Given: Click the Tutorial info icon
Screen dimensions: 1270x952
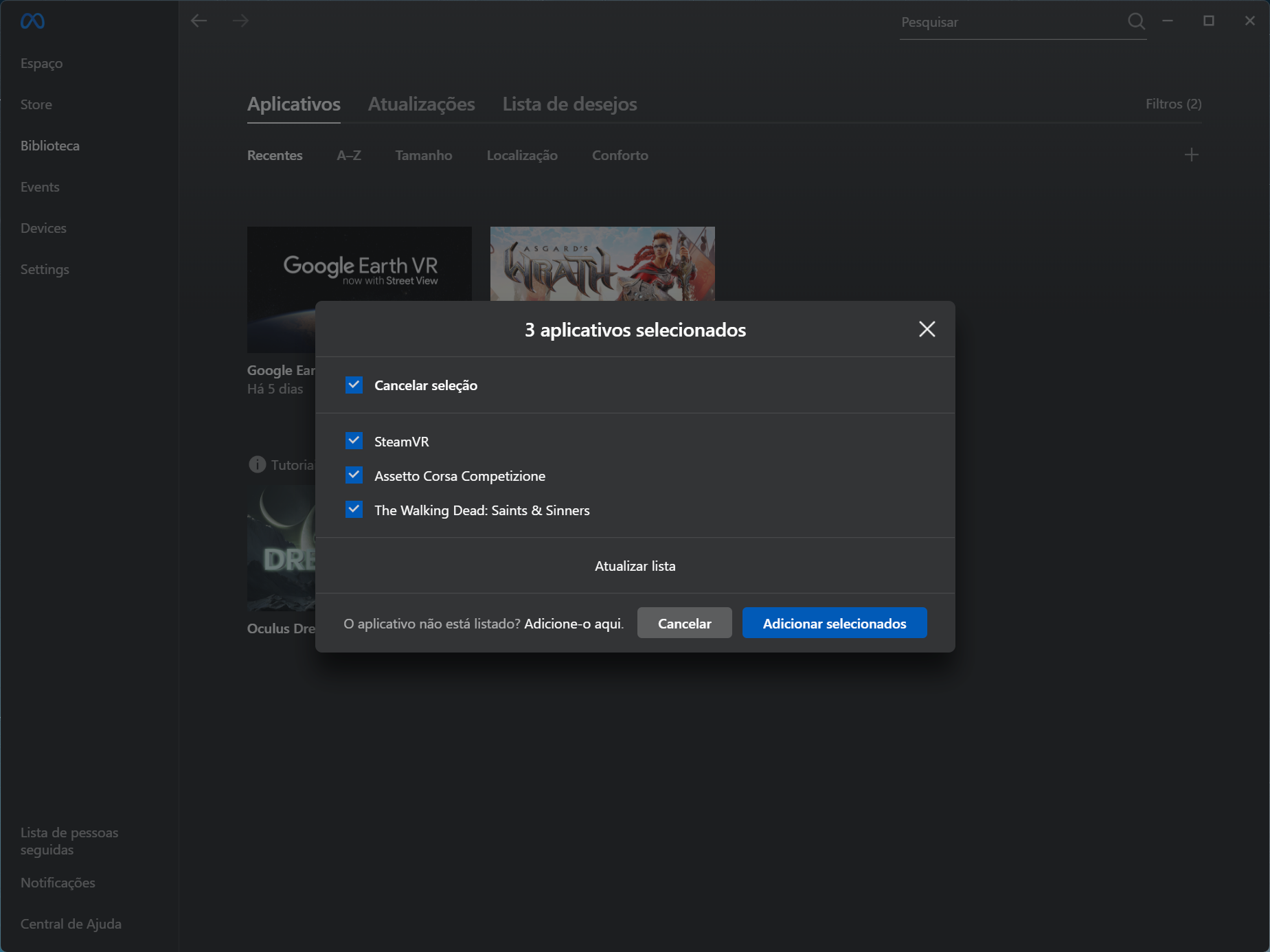Looking at the screenshot, I should (257, 464).
